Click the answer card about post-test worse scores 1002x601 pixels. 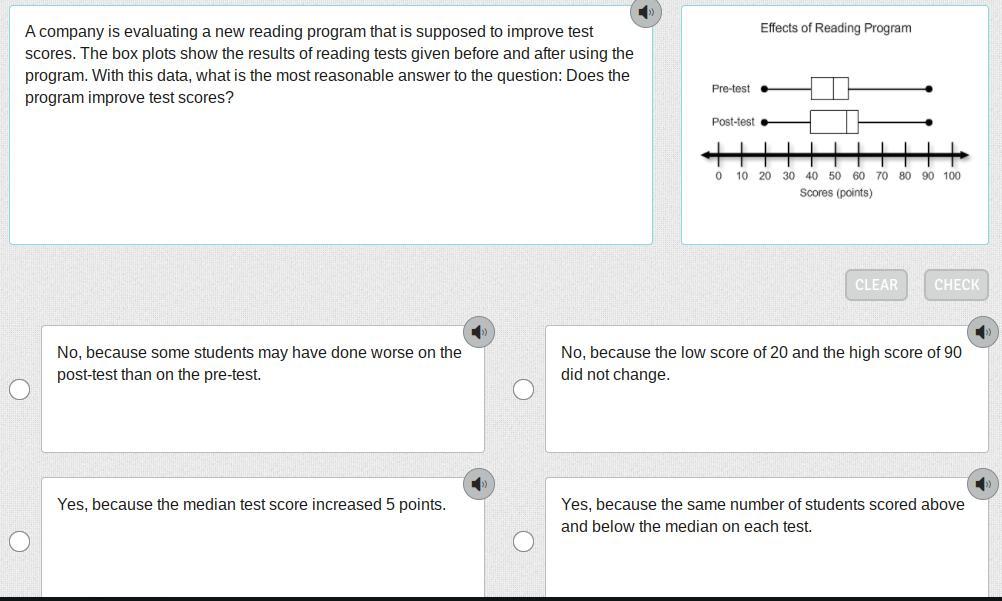pyautogui.click(x=263, y=389)
